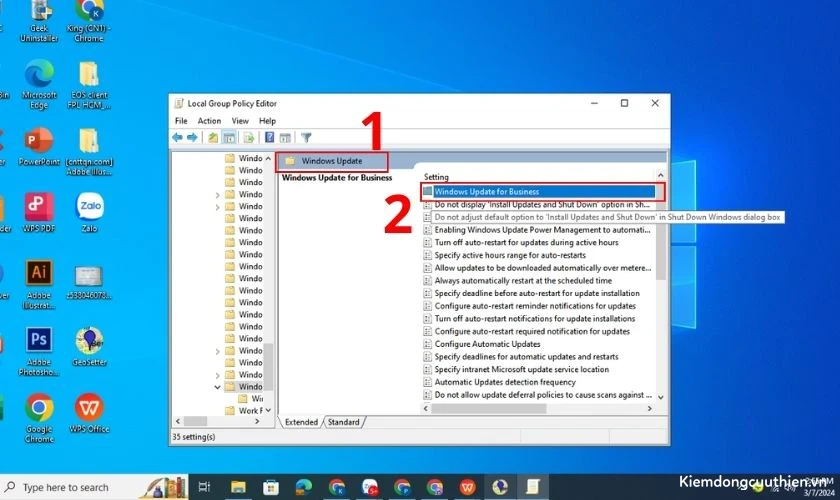
Task: Open WPS Office from the taskbar
Action: click(x=467, y=487)
